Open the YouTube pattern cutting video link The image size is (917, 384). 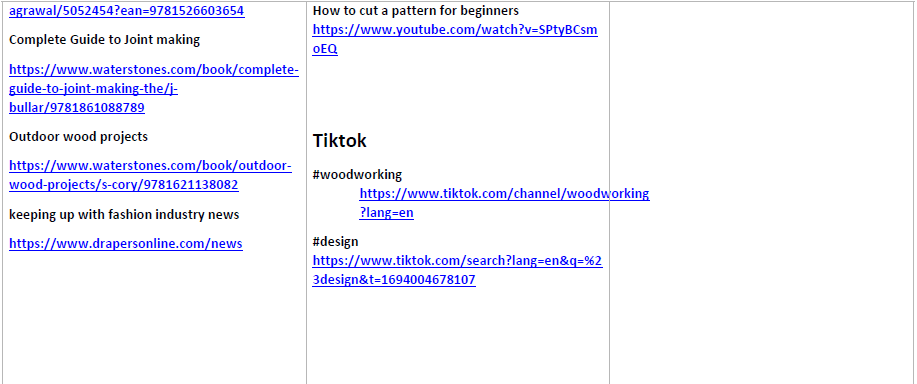[x=455, y=40]
